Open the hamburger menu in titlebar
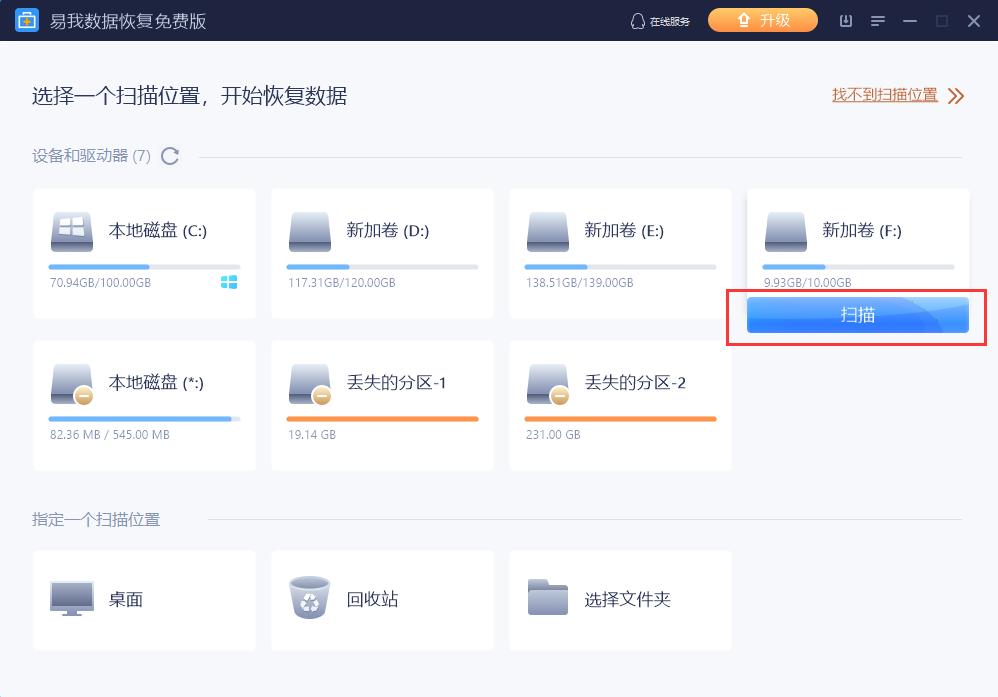998x697 pixels. pyautogui.click(x=878, y=20)
